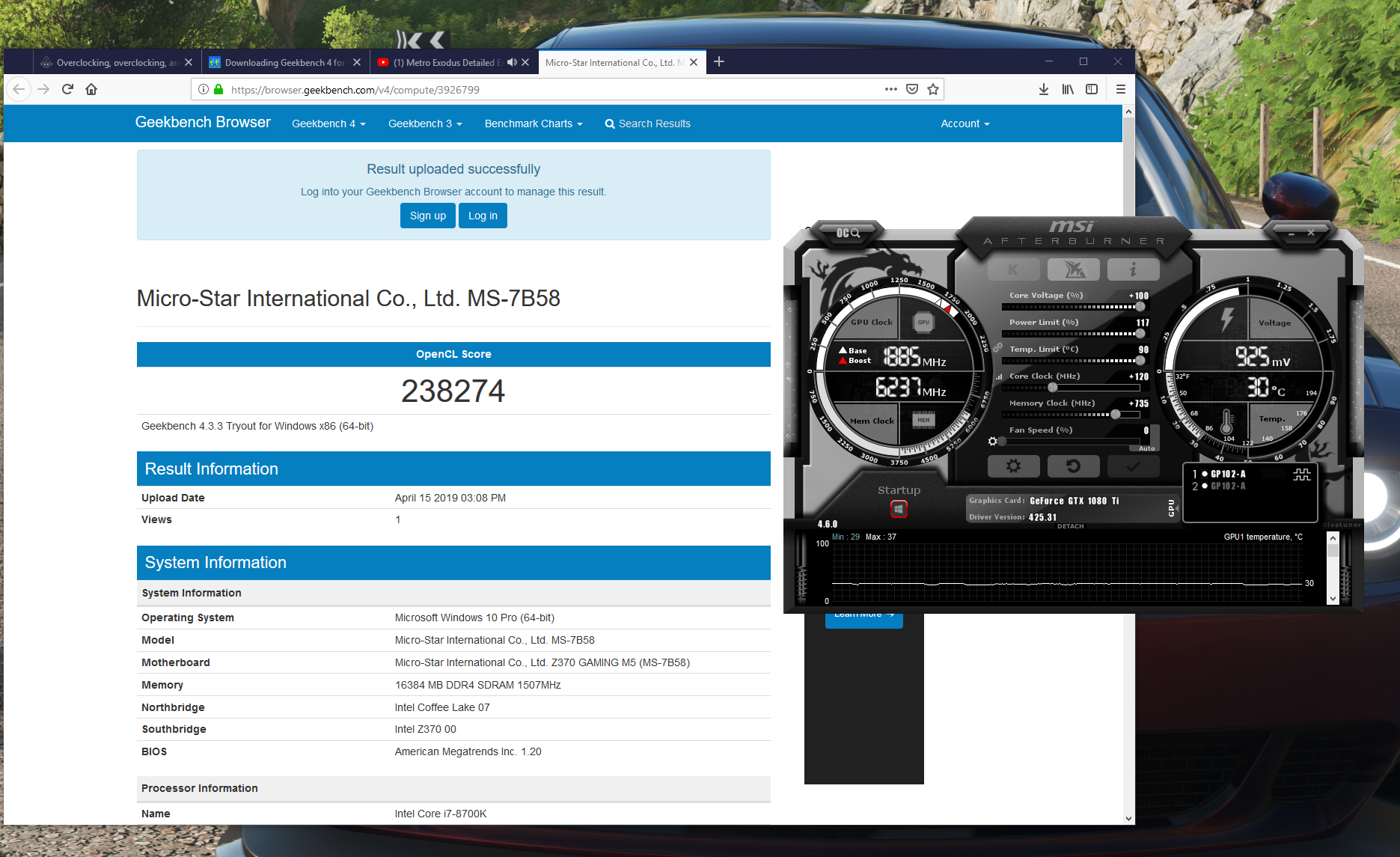
Task: Select GPU 1 GP102-A in Afterburner
Action: 1220,474
